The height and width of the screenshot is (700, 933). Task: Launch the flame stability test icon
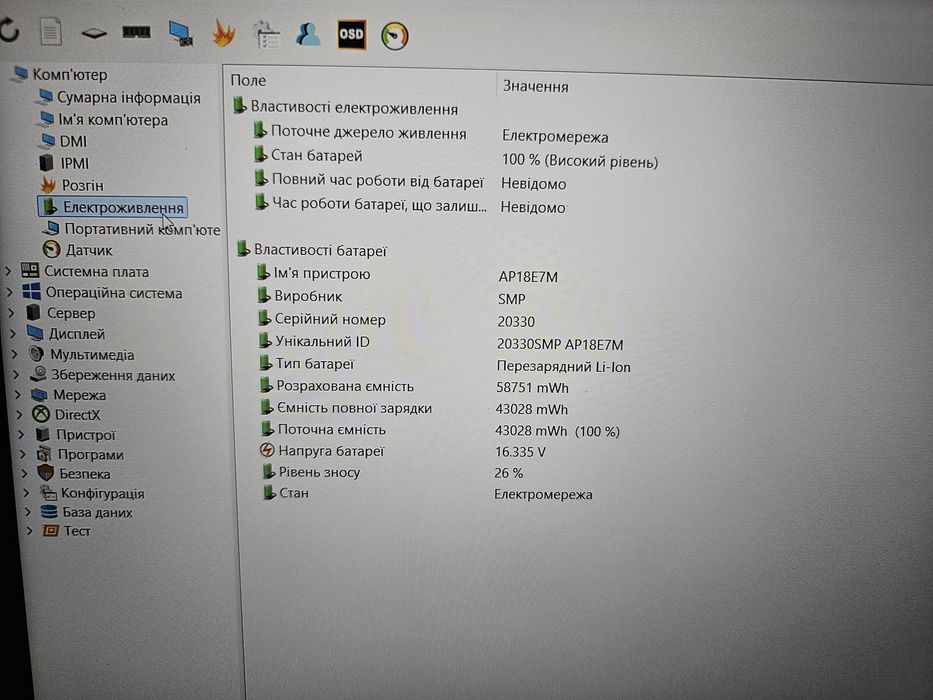point(224,33)
